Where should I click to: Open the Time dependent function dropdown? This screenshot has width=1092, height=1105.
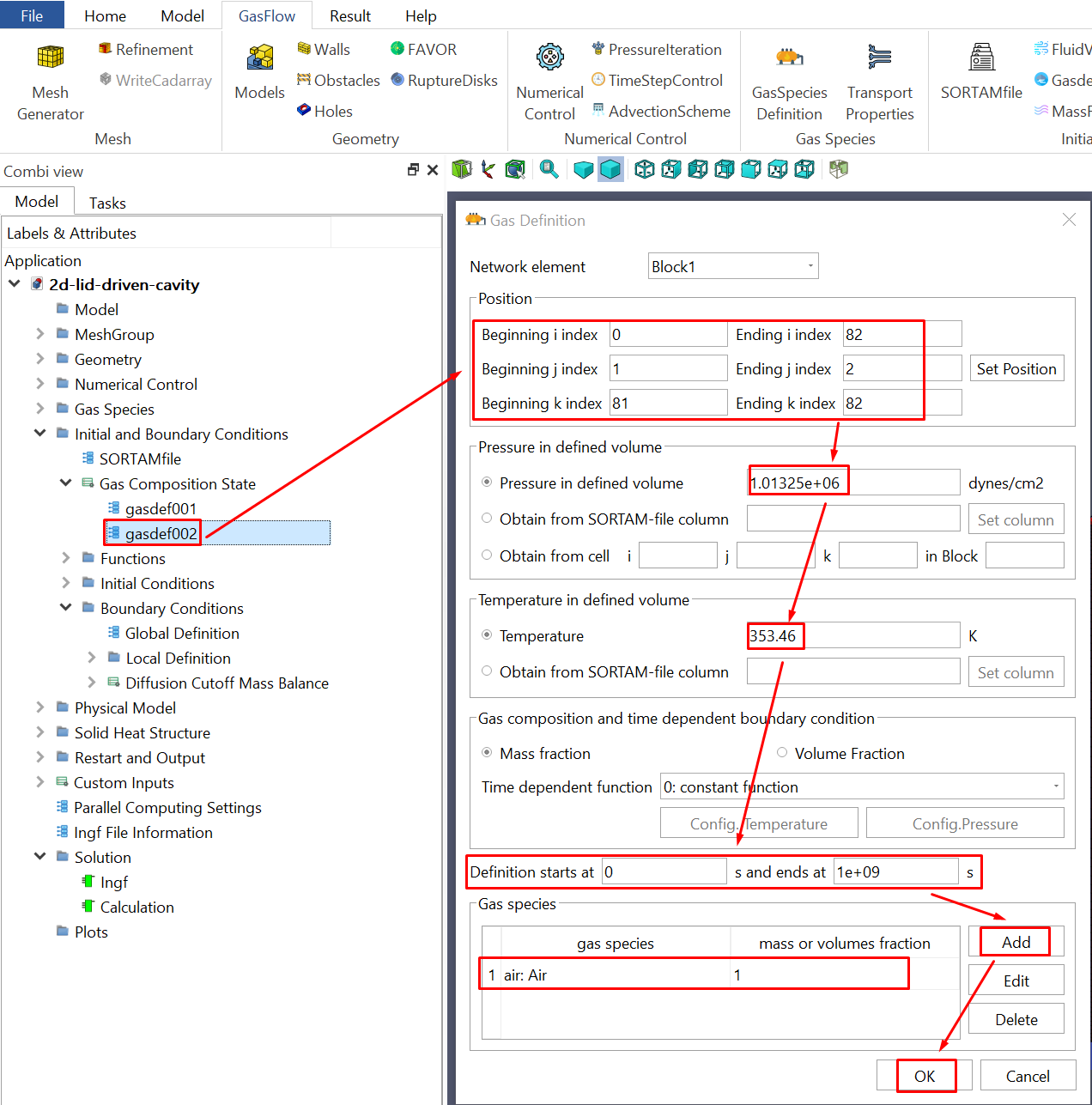[x=861, y=786]
